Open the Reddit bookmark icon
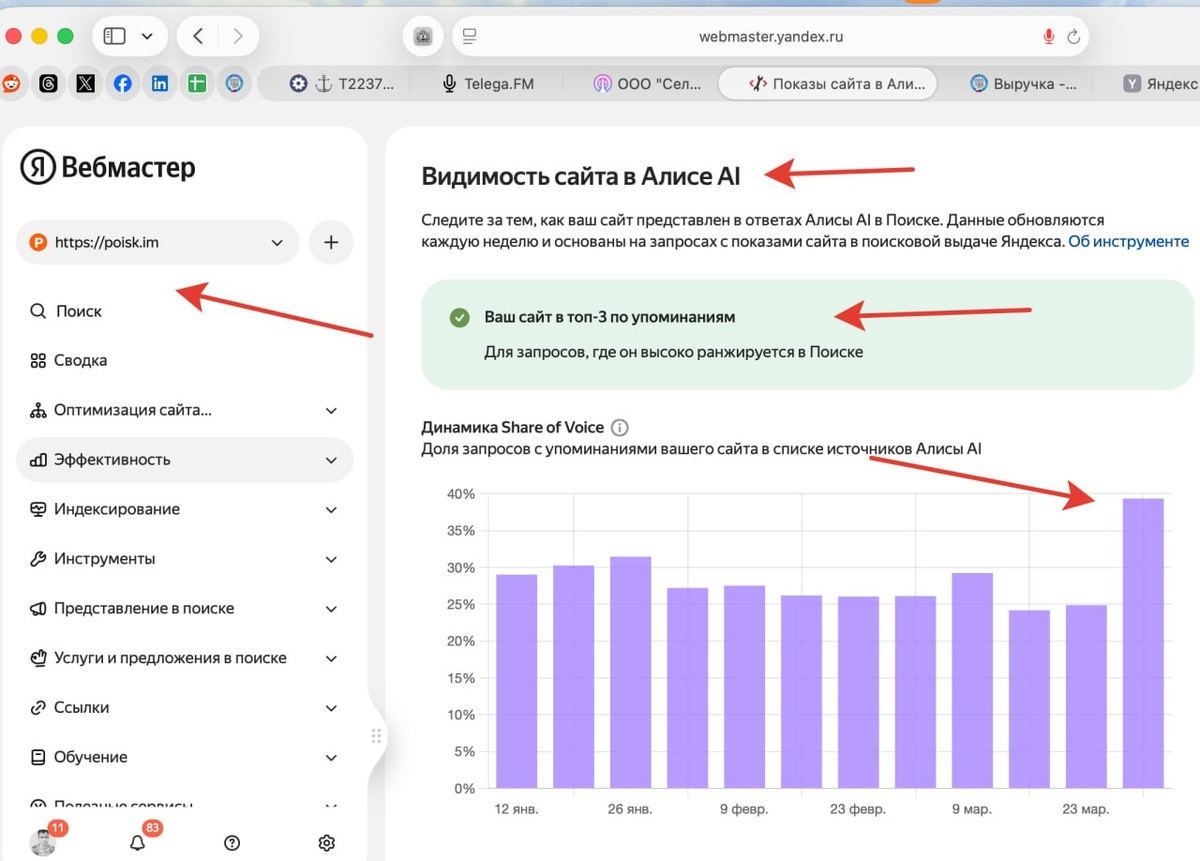This screenshot has width=1200, height=861. [x=11, y=84]
